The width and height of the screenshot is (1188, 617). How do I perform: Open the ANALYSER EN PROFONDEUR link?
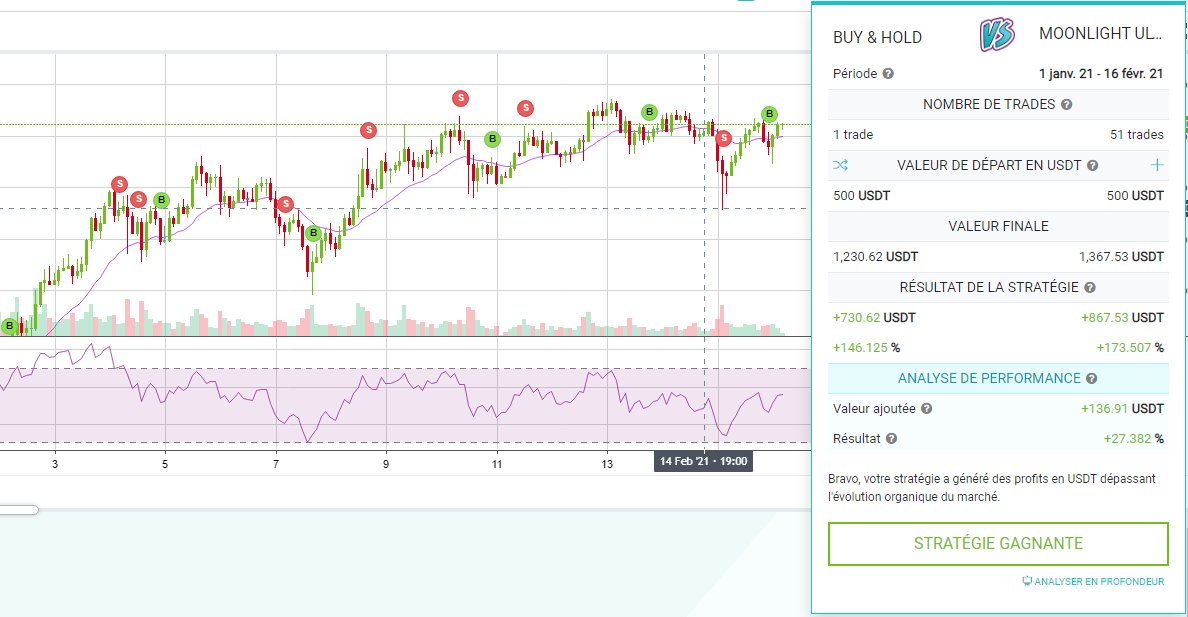(1093, 581)
